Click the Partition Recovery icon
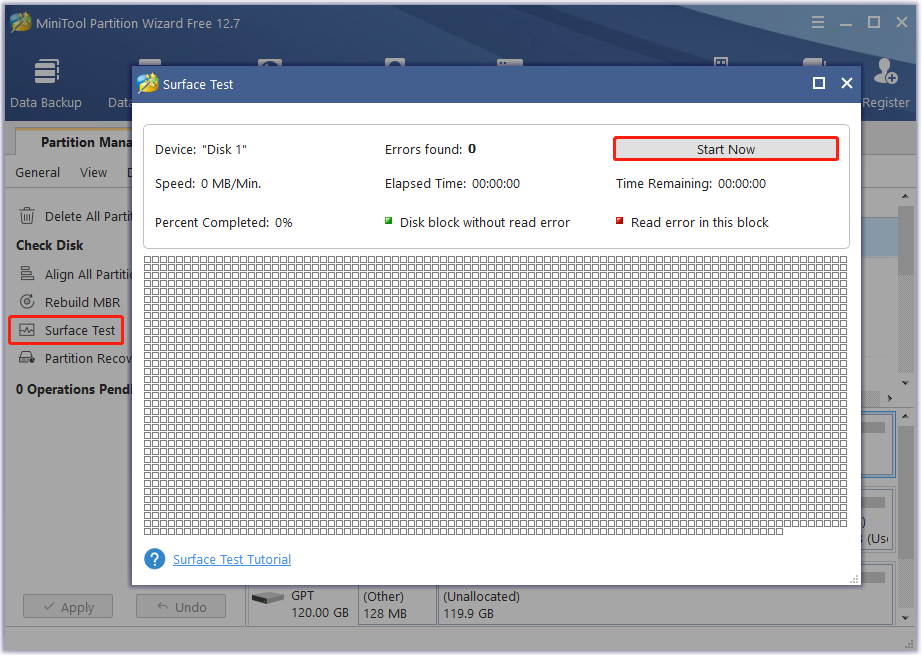The image size is (922, 656). (27, 357)
